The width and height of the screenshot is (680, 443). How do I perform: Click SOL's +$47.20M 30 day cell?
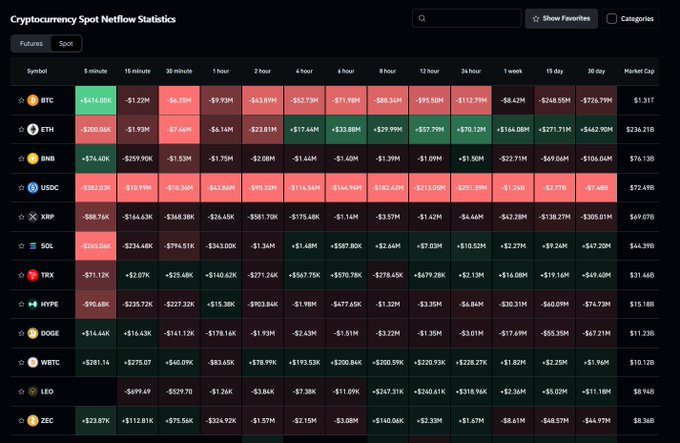coord(596,246)
